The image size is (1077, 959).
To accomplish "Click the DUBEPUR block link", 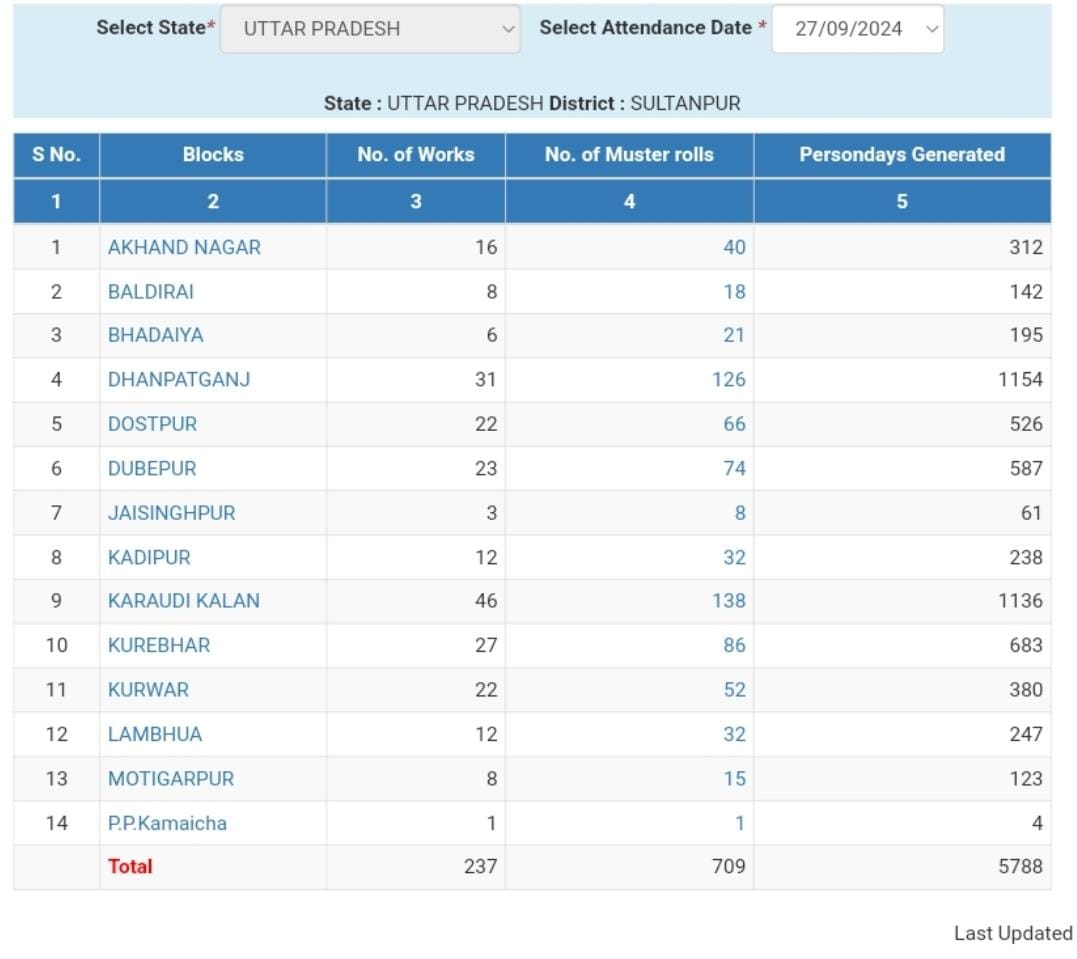I will pyautogui.click(x=152, y=468).
